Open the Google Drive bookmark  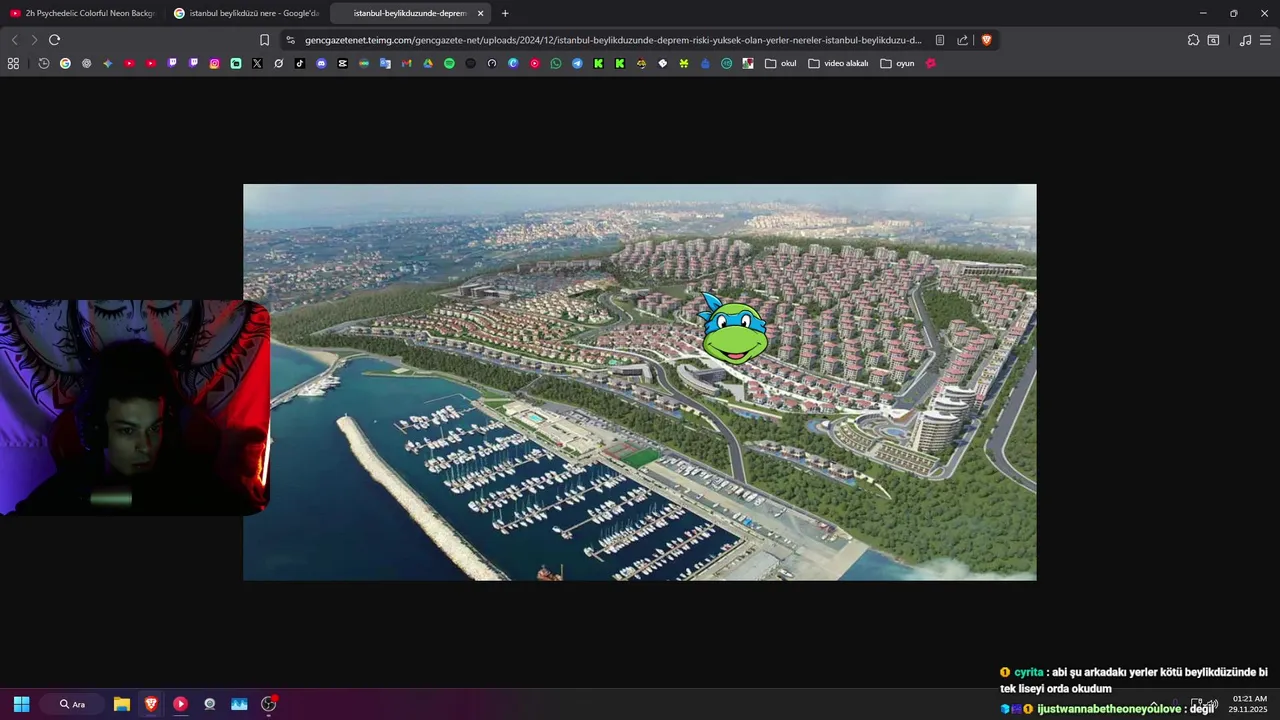(428, 63)
